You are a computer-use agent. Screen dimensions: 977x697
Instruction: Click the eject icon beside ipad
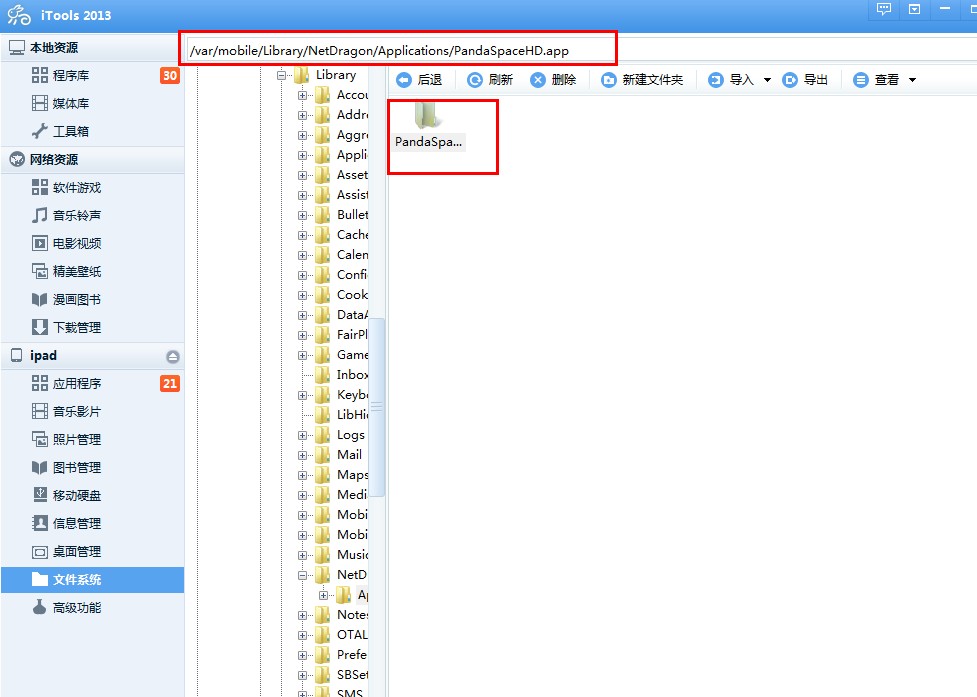173,357
